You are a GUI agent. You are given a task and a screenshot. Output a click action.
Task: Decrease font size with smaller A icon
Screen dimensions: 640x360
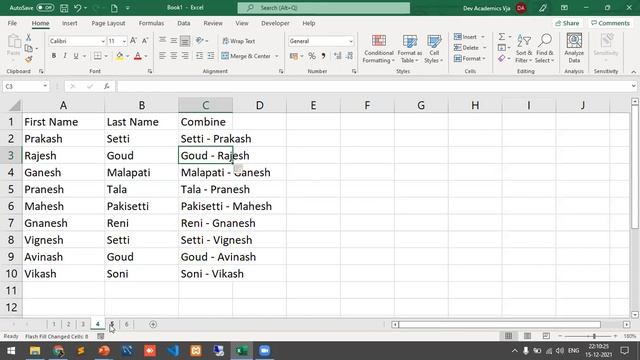coord(145,41)
